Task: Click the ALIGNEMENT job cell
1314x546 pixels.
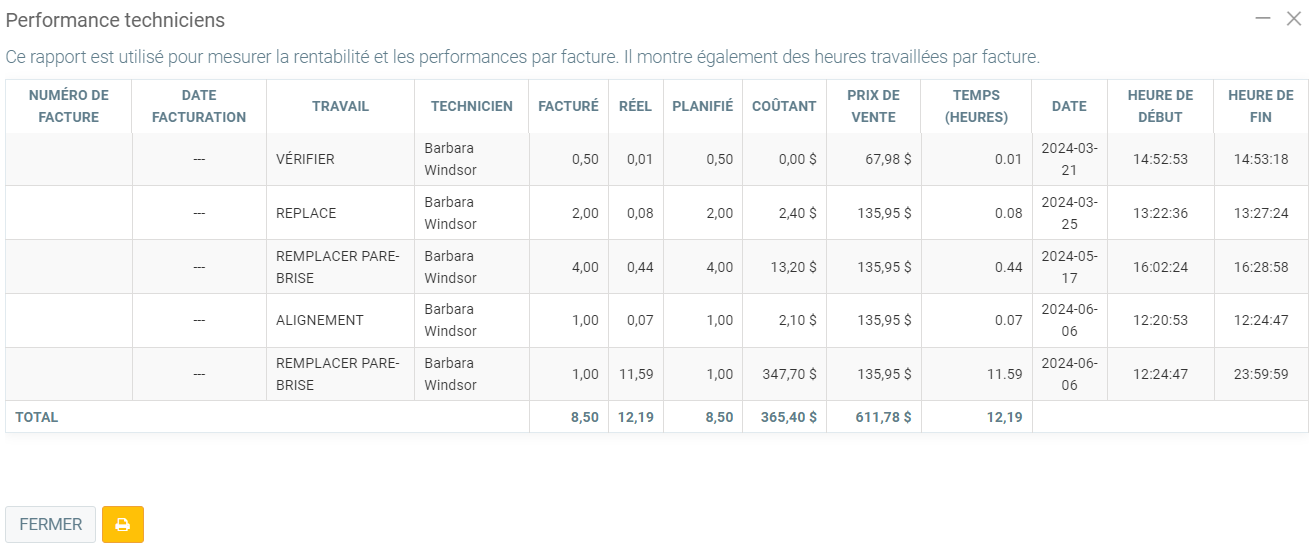Action: click(320, 321)
